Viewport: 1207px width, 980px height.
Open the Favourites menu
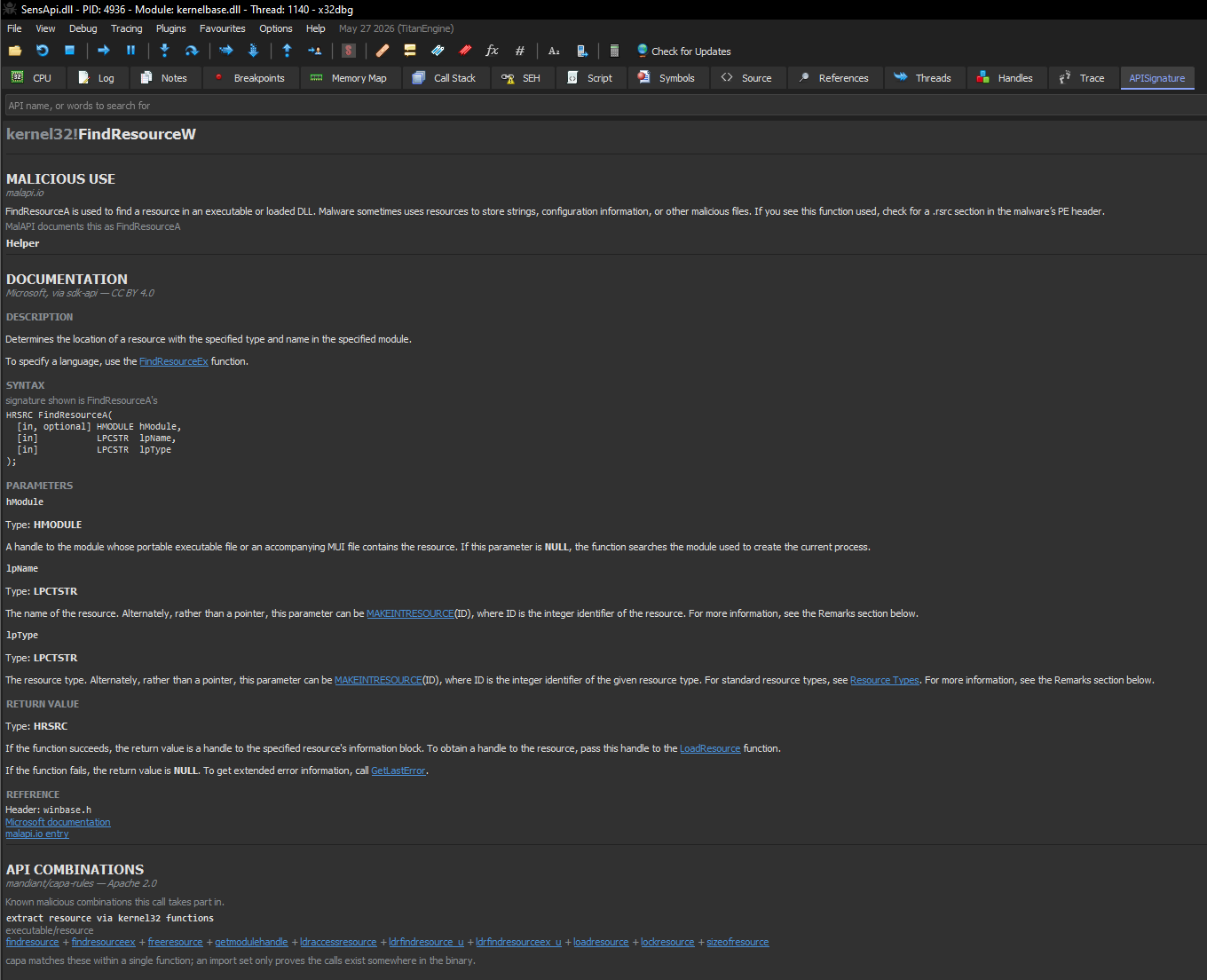point(222,28)
